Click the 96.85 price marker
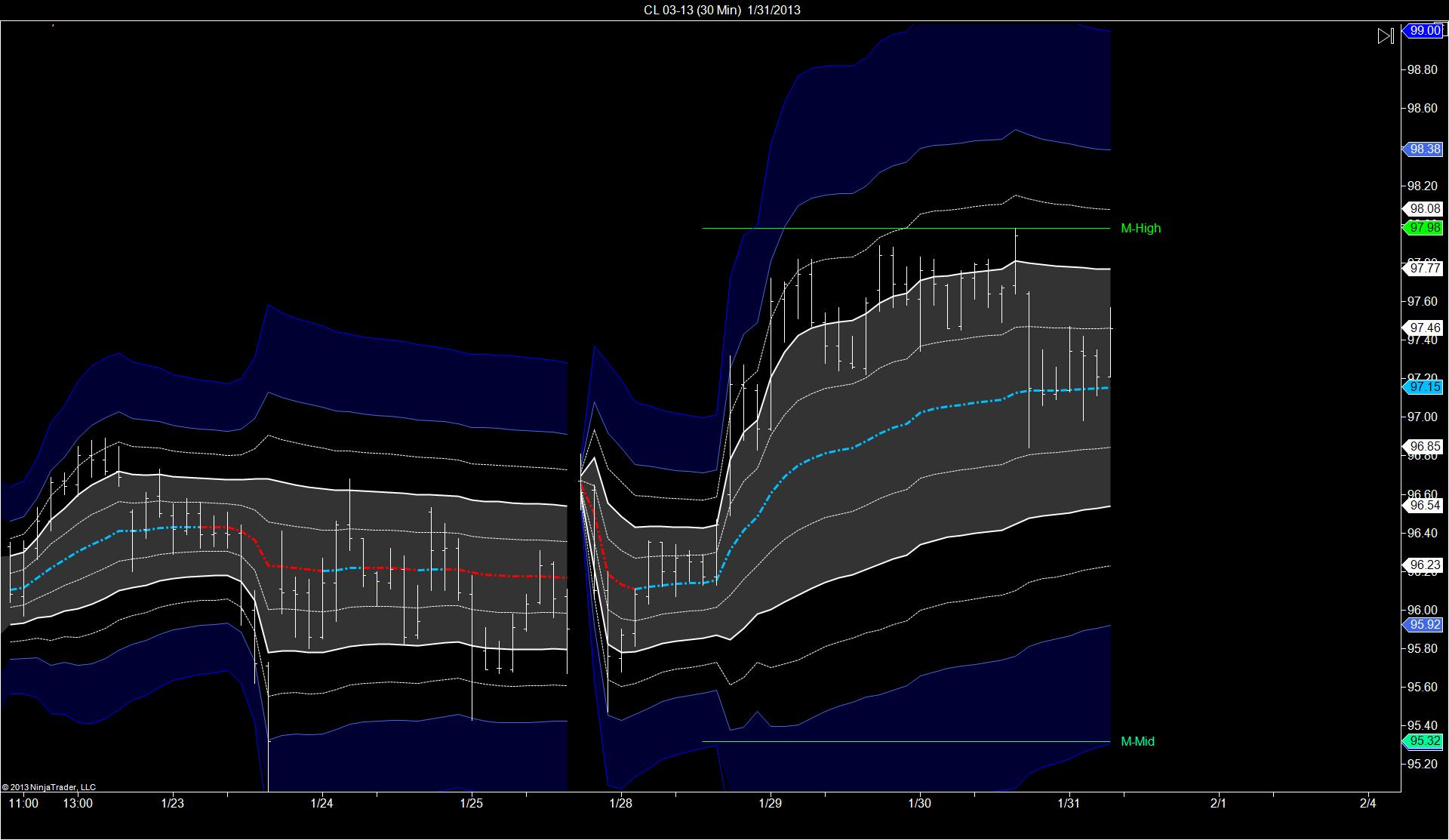Screen dimensions: 1449x840 pos(1423,447)
